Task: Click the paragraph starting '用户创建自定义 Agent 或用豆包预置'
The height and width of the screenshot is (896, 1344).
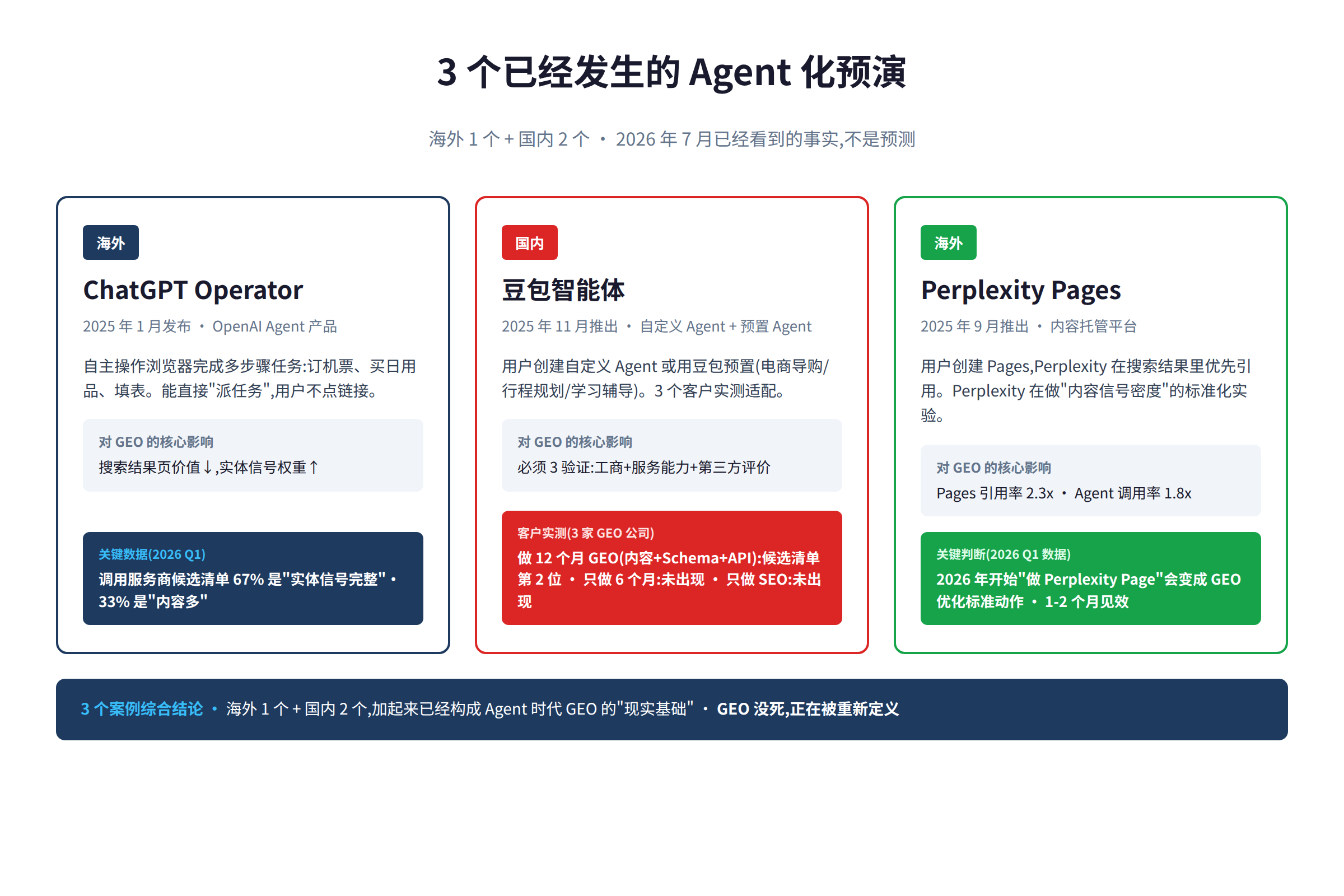Action: pyautogui.click(x=665, y=379)
